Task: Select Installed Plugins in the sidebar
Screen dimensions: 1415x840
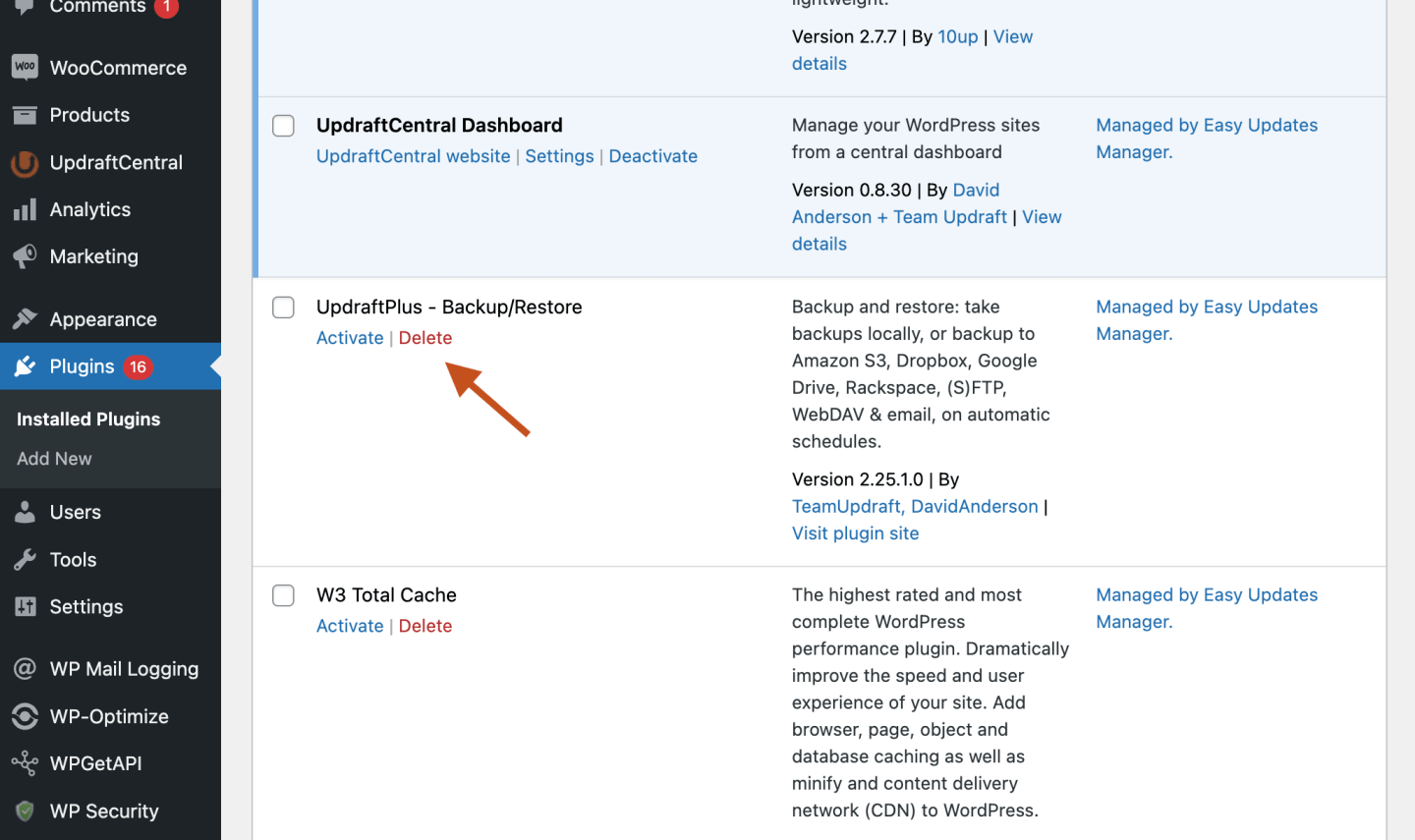Action: tap(87, 419)
